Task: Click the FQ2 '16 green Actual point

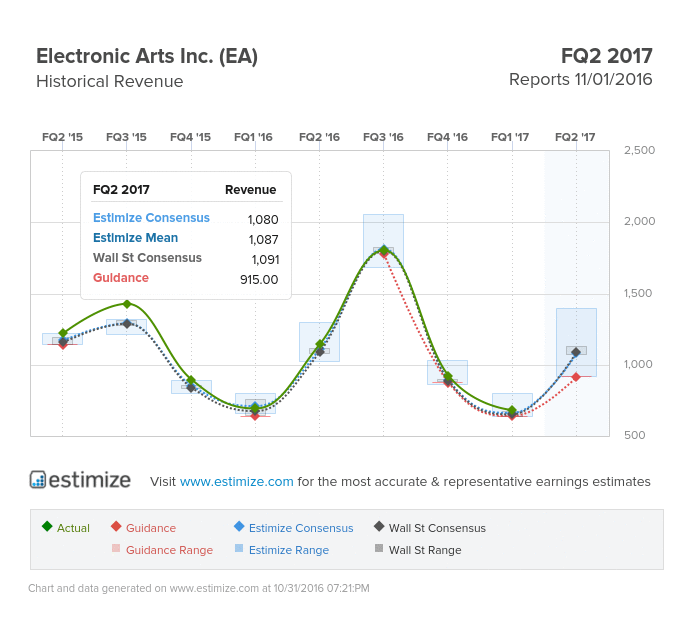Action: click(x=319, y=344)
